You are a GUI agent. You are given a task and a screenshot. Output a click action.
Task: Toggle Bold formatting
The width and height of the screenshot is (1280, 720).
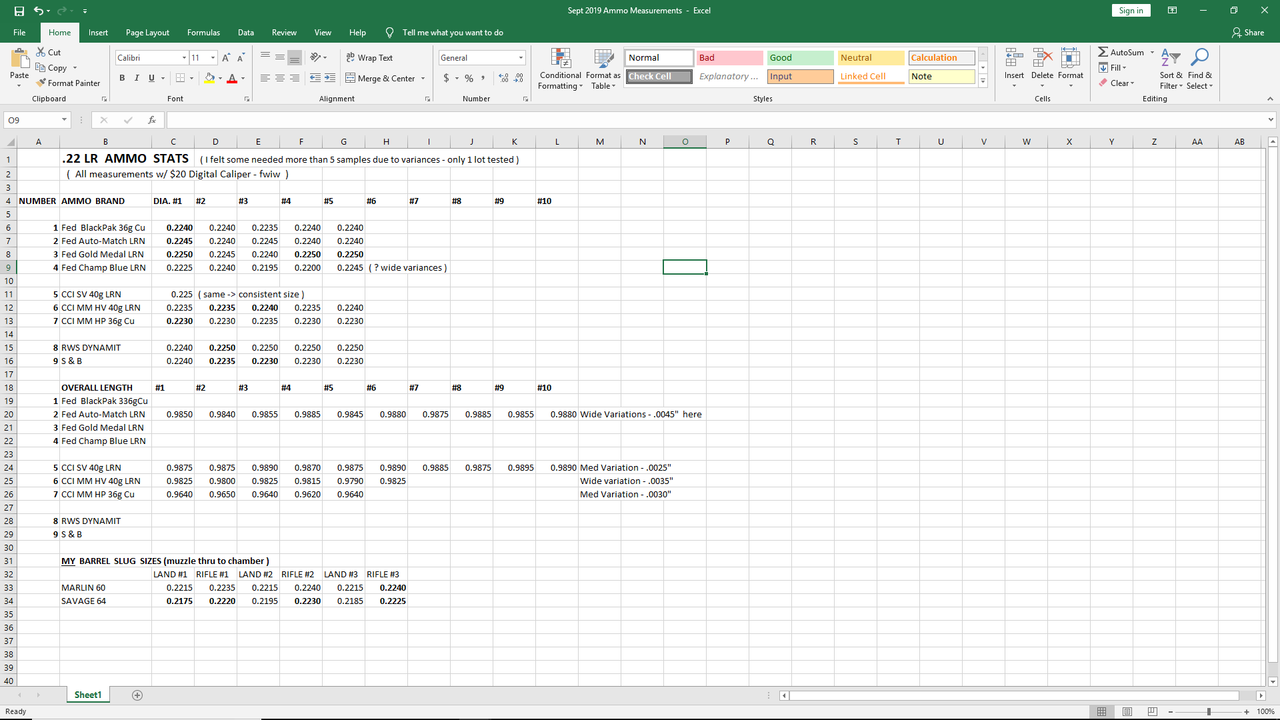pos(122,78)
